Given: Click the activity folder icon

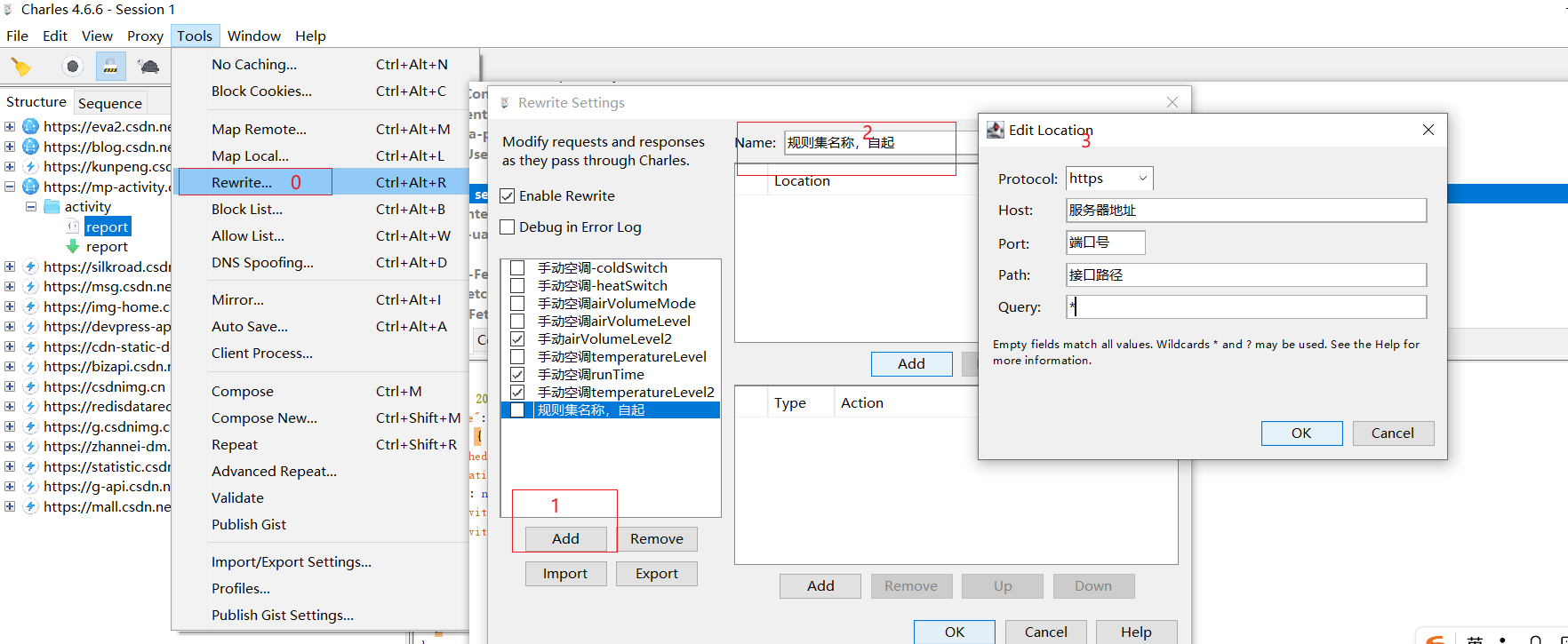Looking at the screenshot, I should (52, 206).
